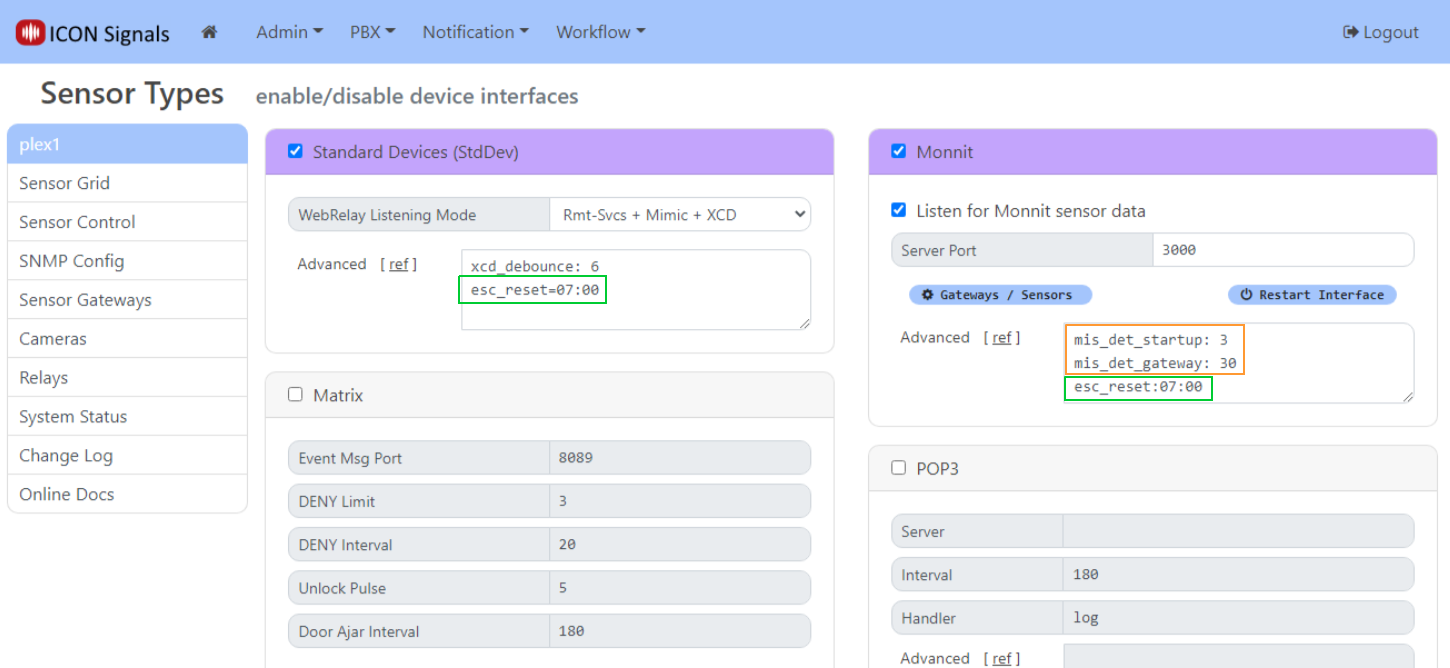Screen dimensions: 1450x668
Task: Select Sensor Gateways in sidebar
Action: 85,300
